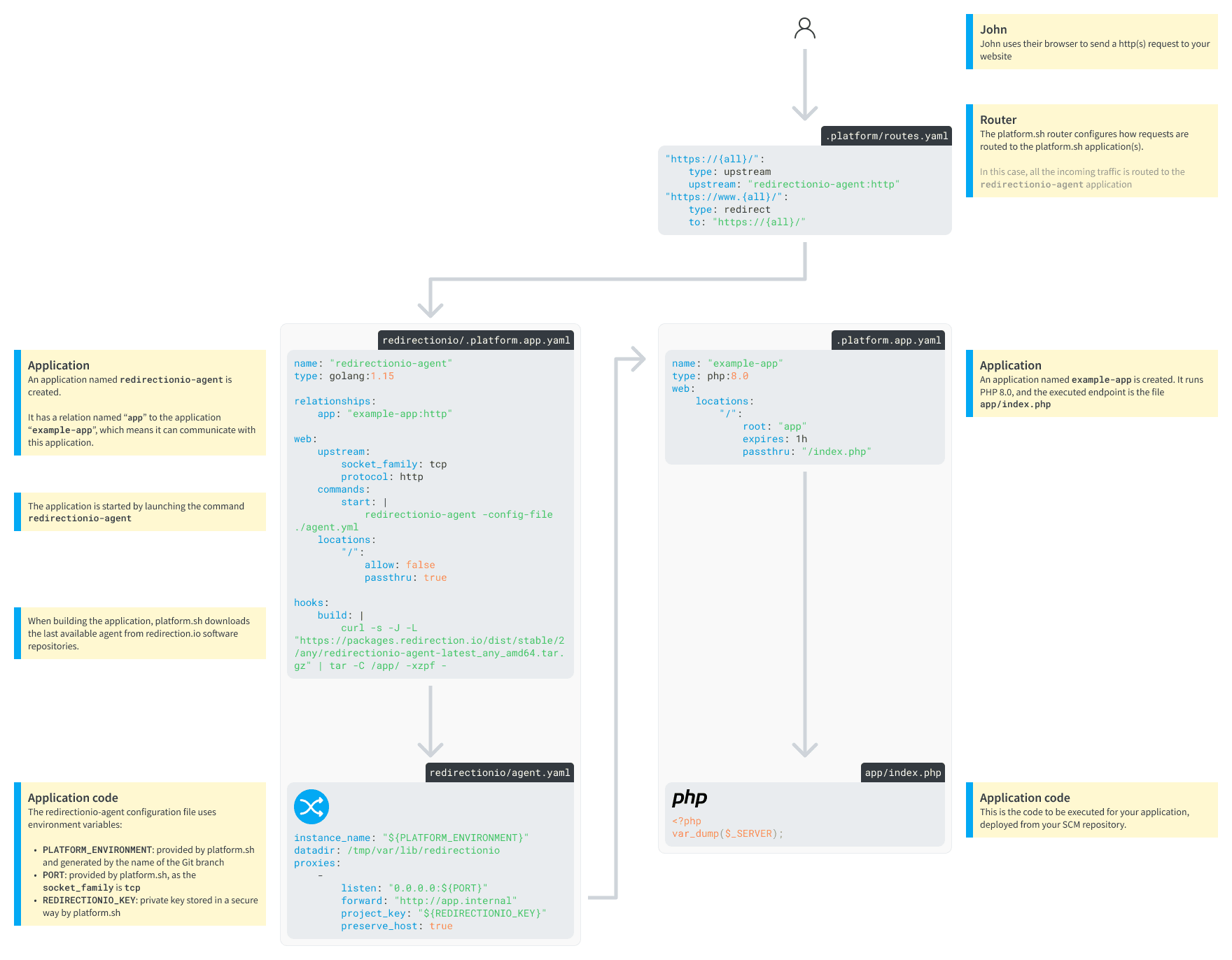
Task: Click the root: "app" line
Action: [x=775, y=426]
